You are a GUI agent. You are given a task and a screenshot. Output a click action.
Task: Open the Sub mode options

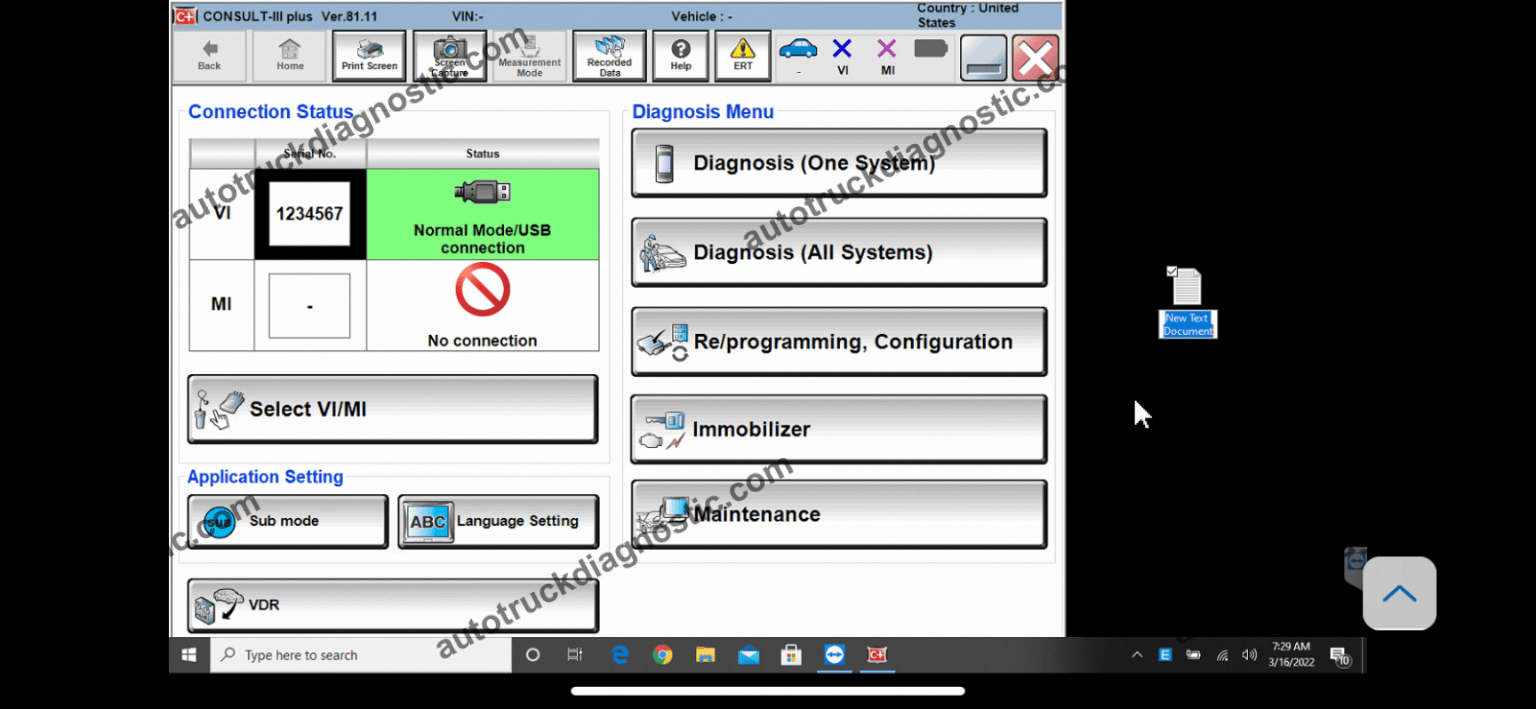[286, 521]
